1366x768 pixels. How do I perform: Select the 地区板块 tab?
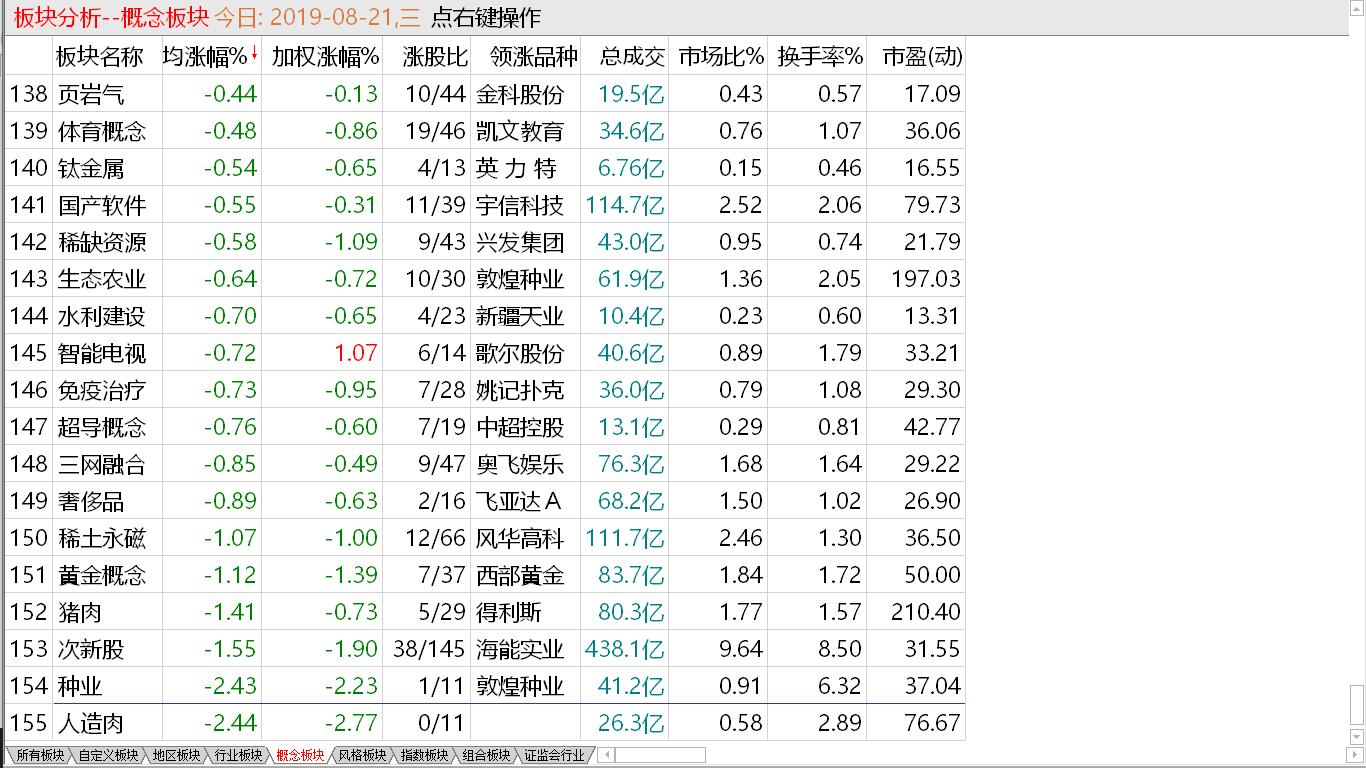pos(176,756)
